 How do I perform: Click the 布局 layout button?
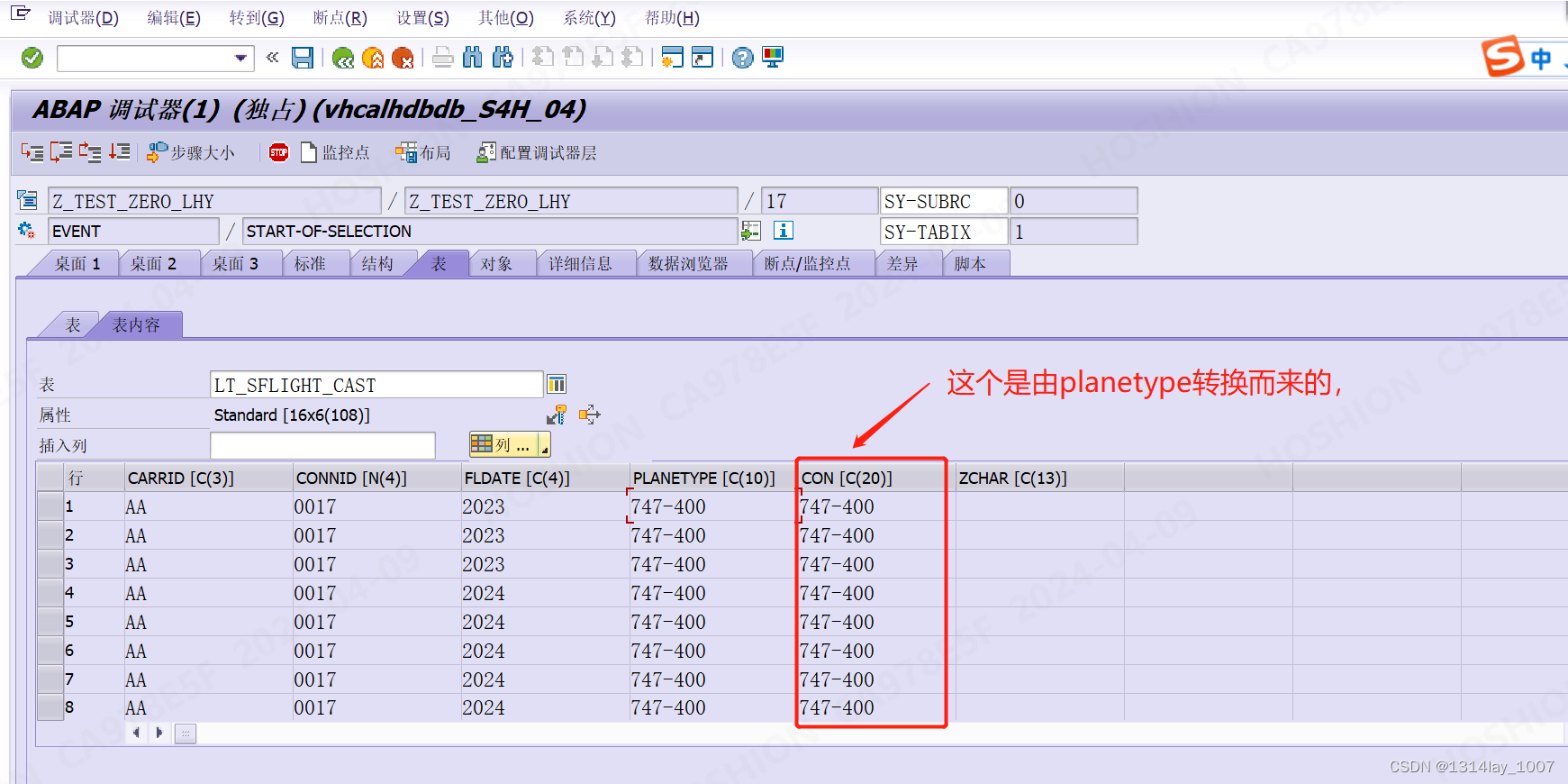tap(423, 152)
